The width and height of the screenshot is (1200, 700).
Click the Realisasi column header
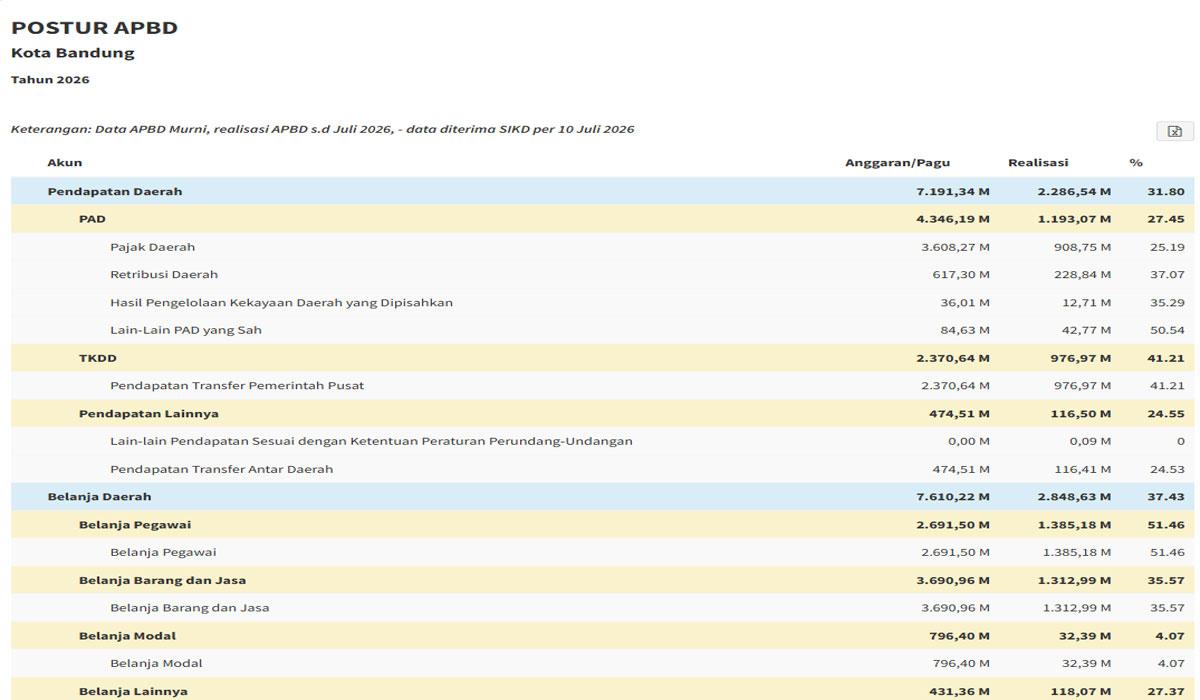pos(1038,162)
